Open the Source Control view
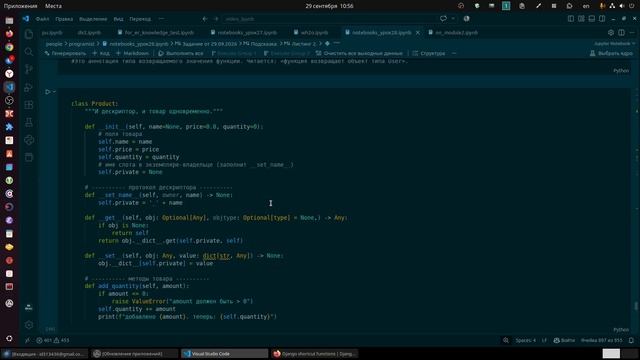The width and height of the screenshot is (640, 360). tap(29, 69)
